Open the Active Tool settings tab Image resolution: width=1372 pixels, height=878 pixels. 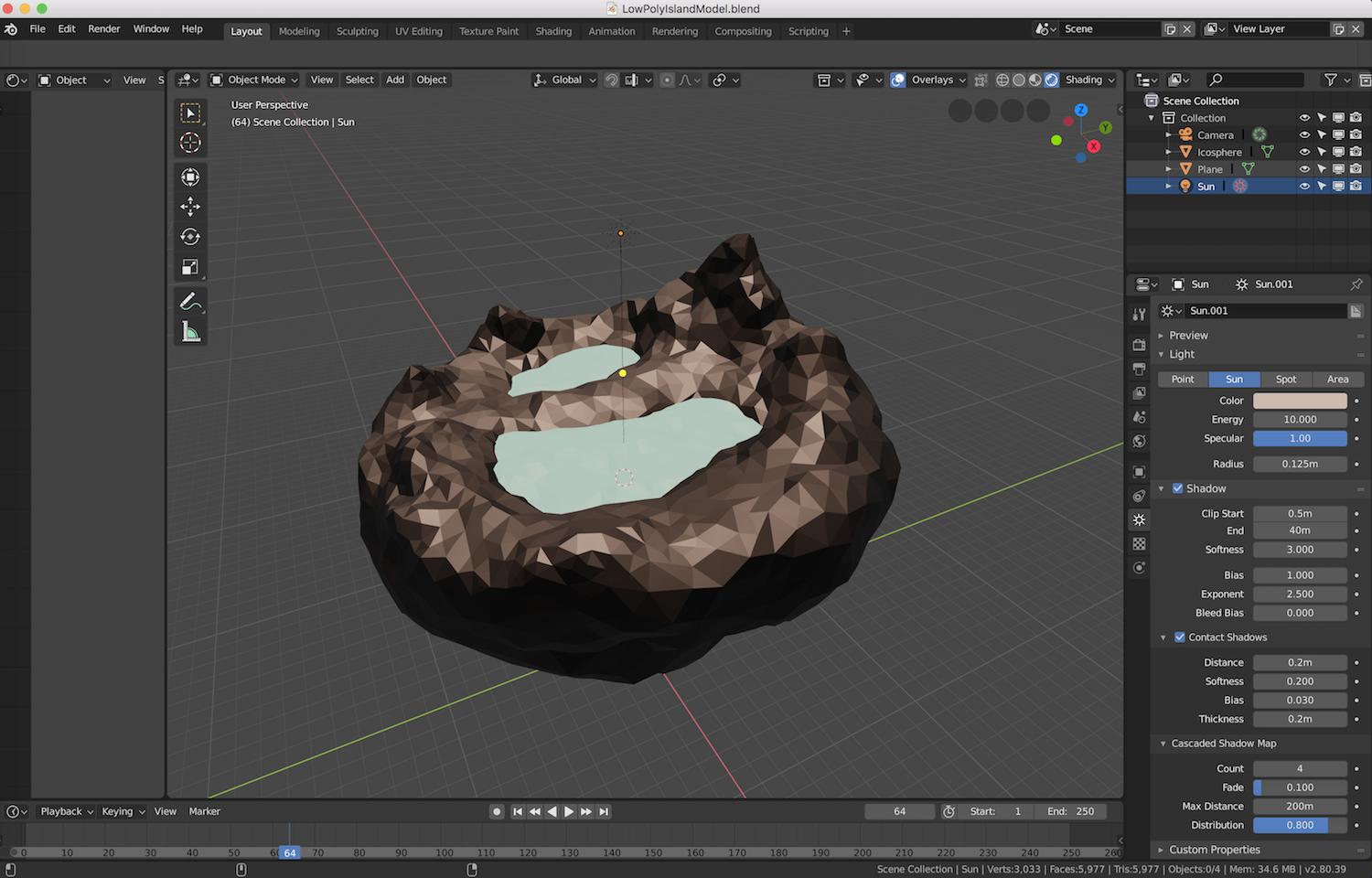click(x=1139, y=314)
